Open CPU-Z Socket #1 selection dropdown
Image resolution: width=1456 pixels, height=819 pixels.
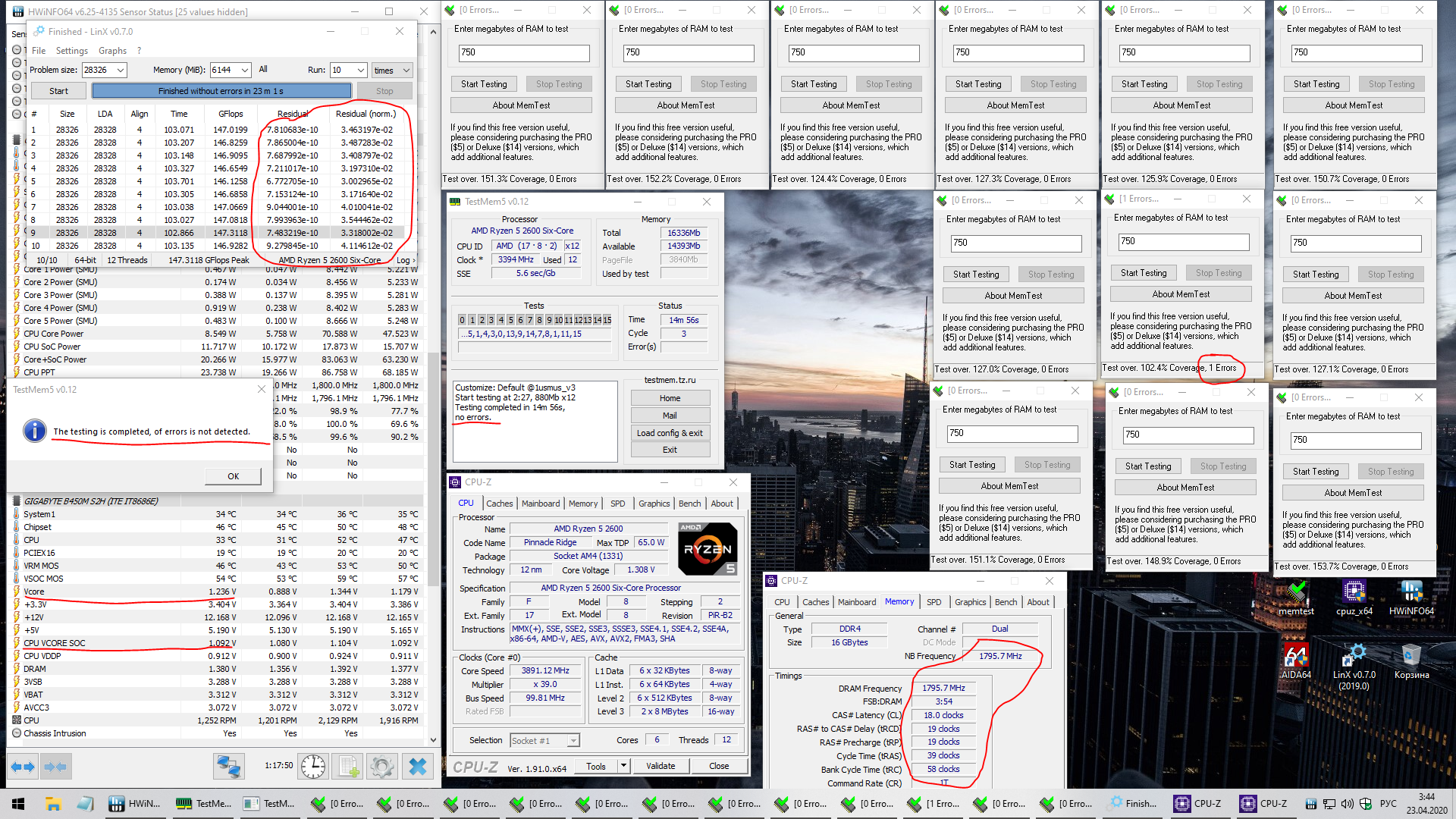point(573,741)
